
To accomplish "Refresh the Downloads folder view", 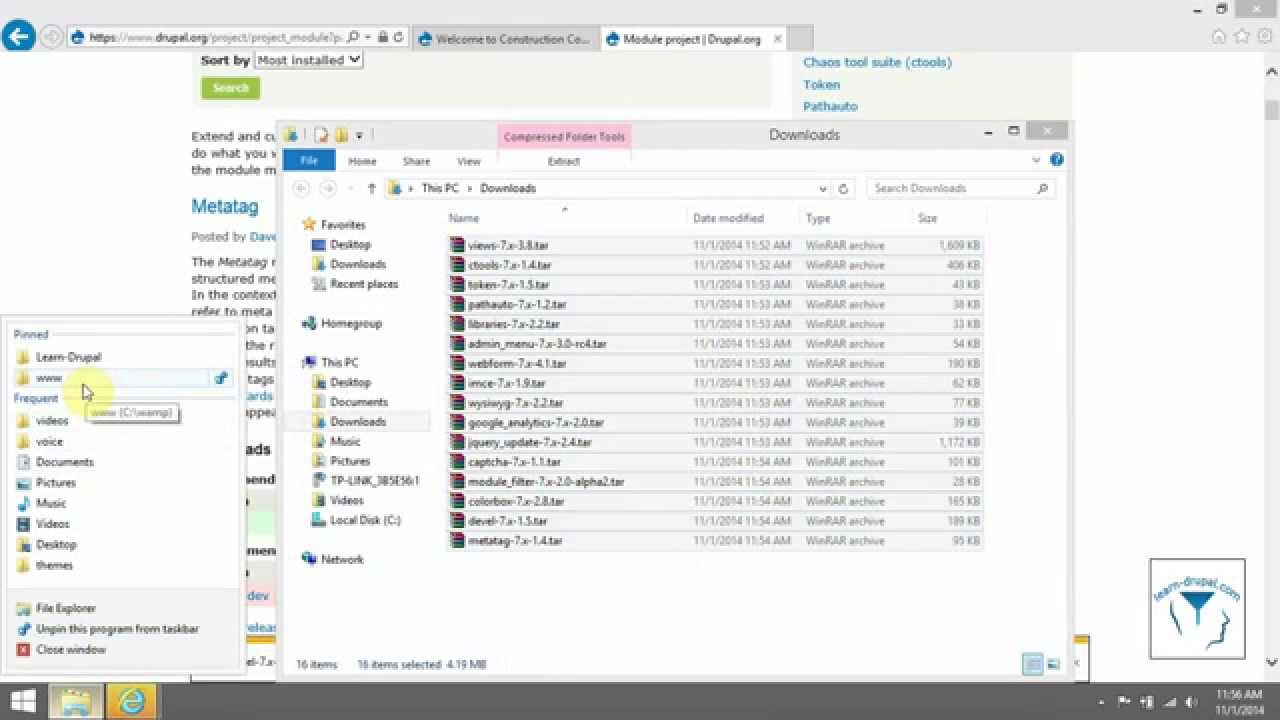I will pos(843,188).
